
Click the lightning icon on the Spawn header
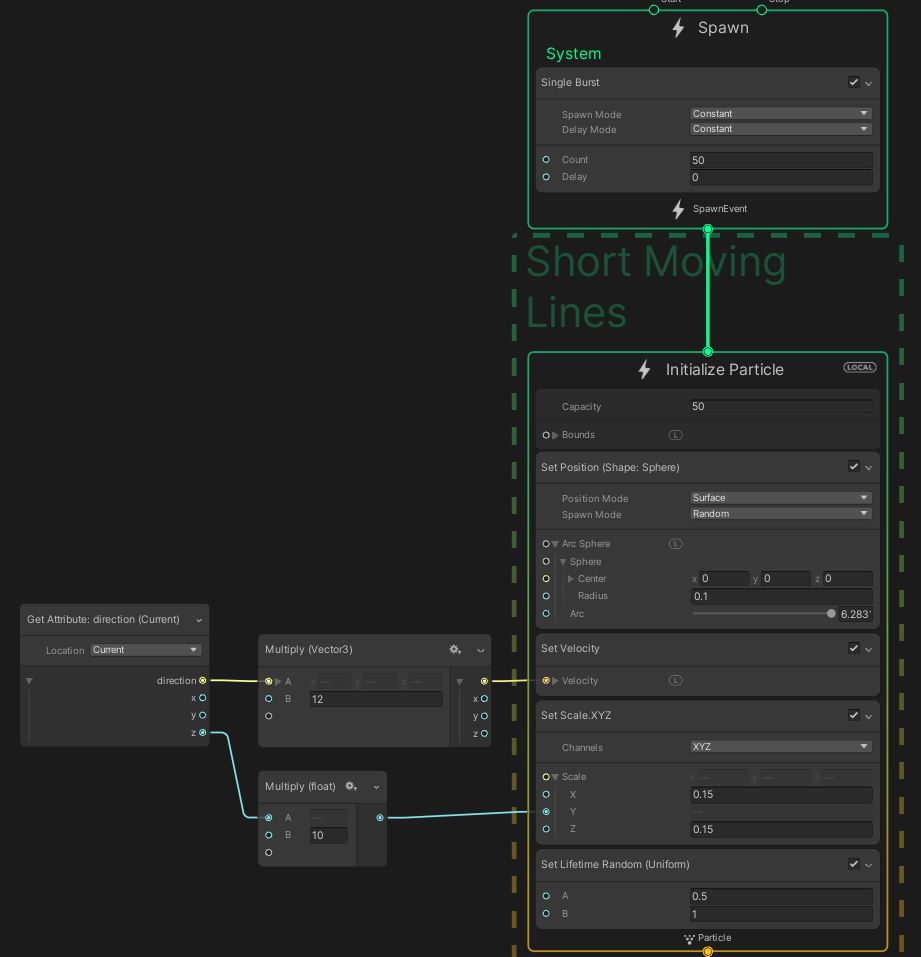point(678,28)
